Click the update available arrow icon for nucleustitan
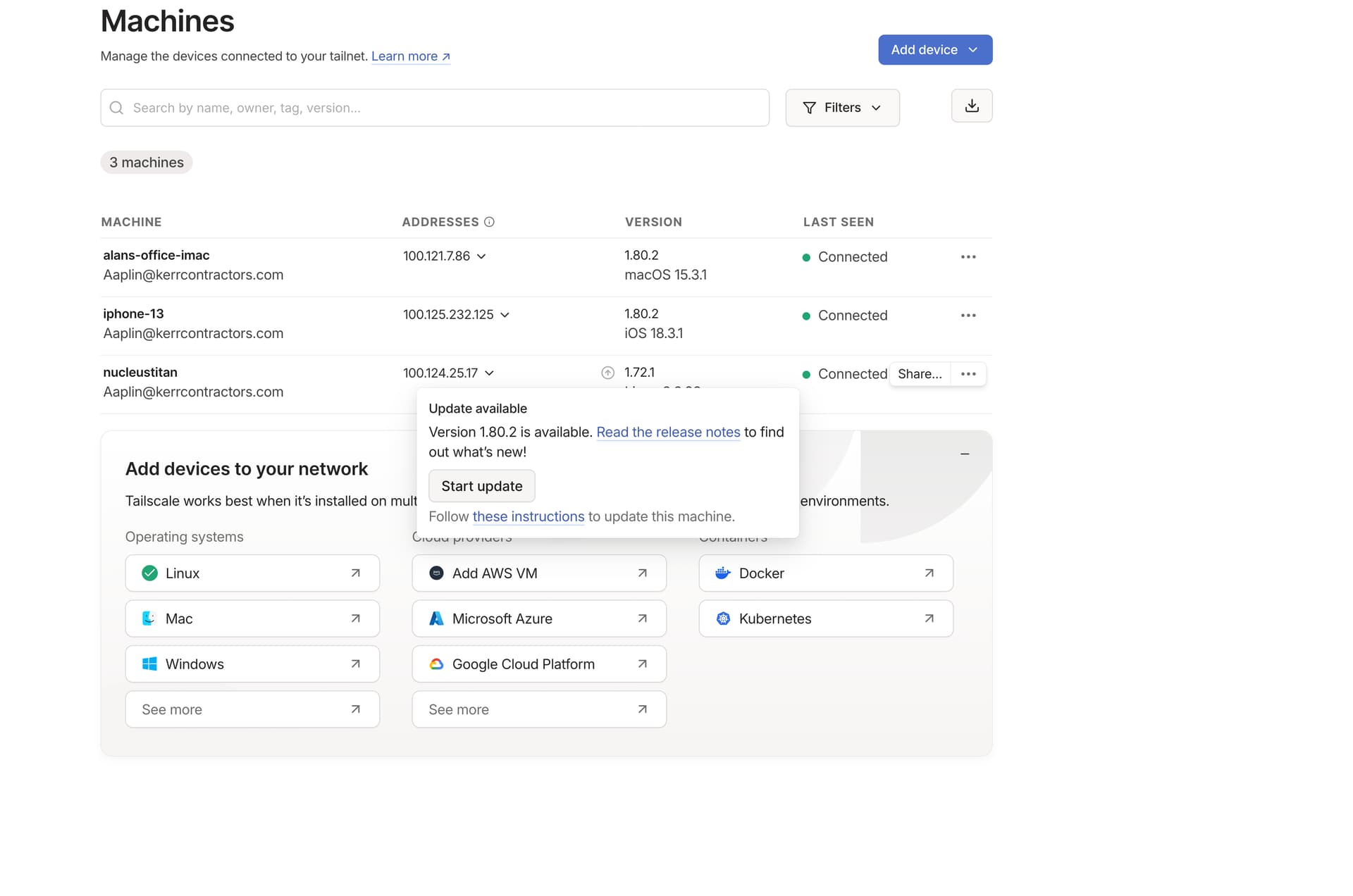The image size is (1353, 896). pos(607,373)
